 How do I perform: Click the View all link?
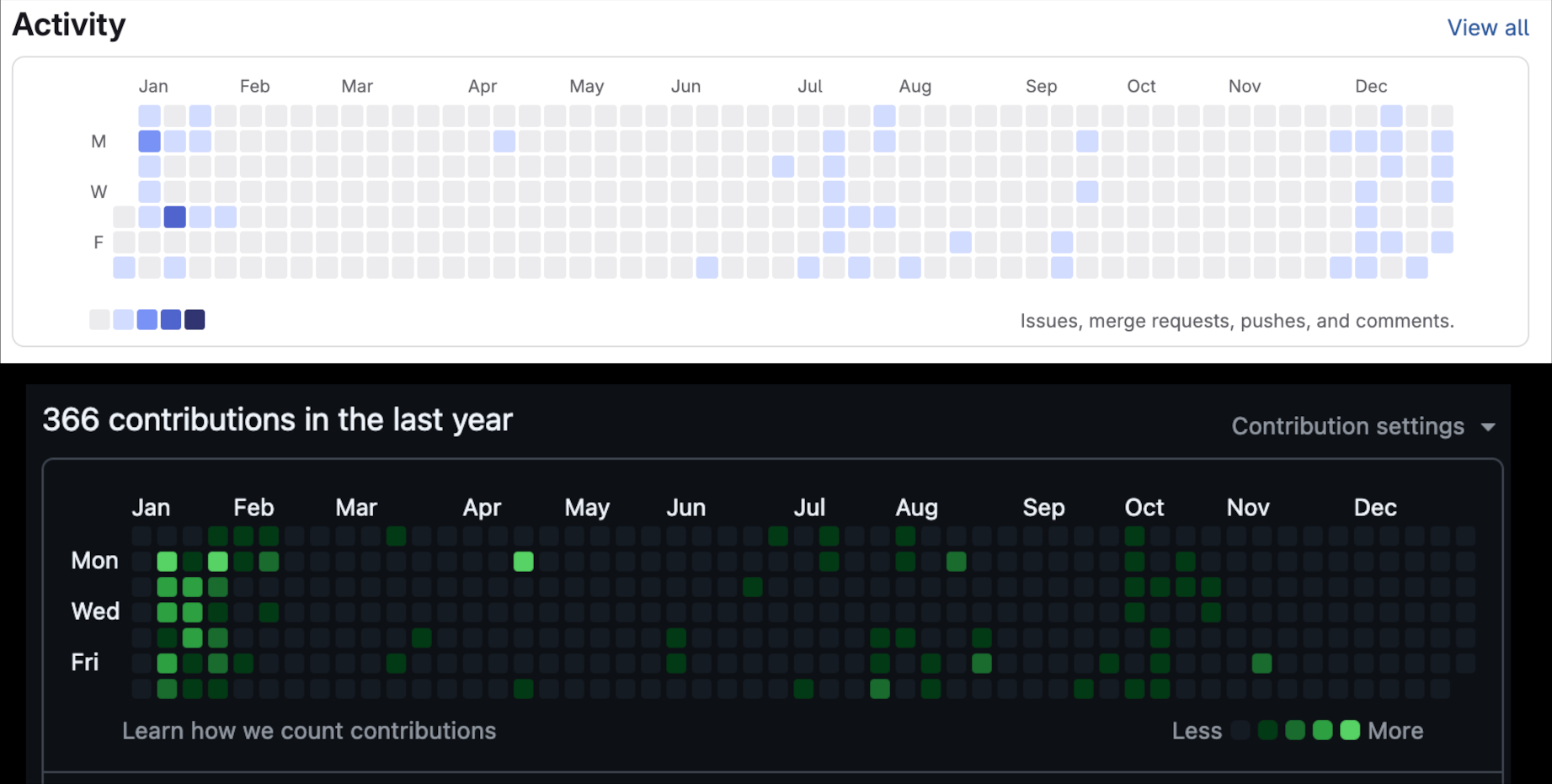pos(1487,28)
